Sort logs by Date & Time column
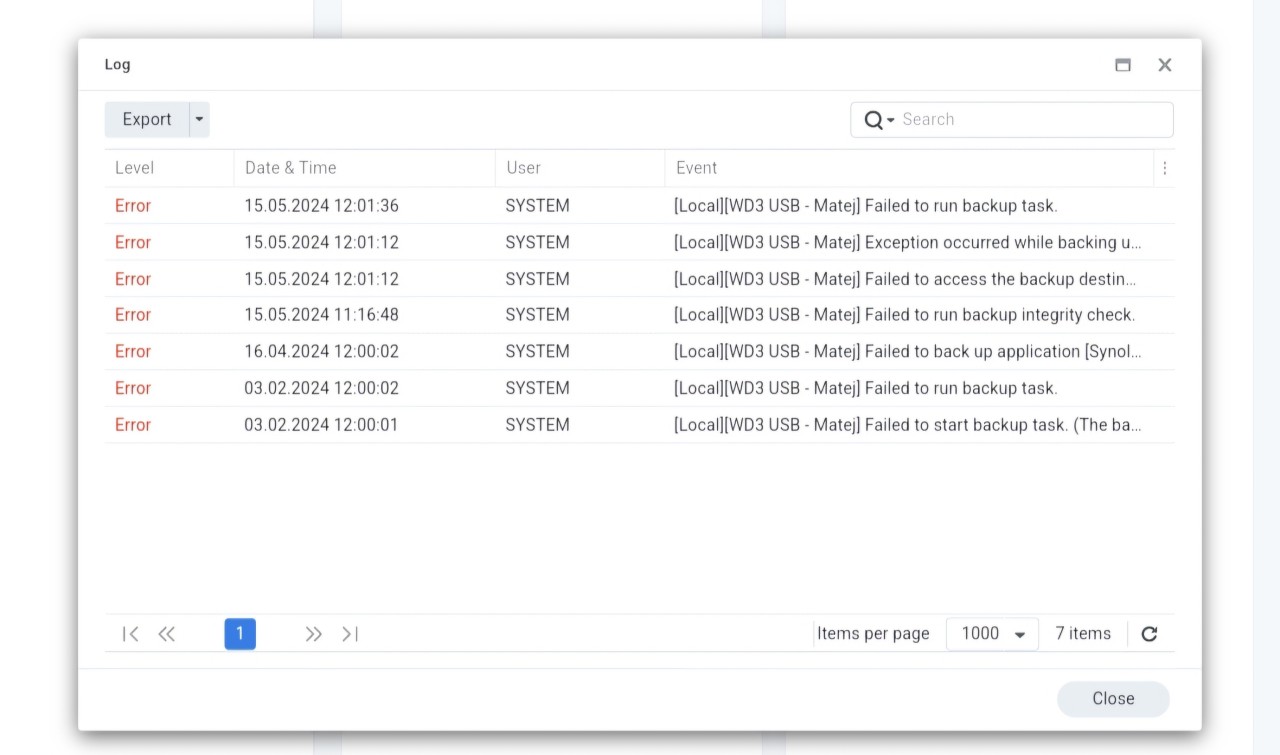This screenshot has height=755, width=1280. pos(290,167)
